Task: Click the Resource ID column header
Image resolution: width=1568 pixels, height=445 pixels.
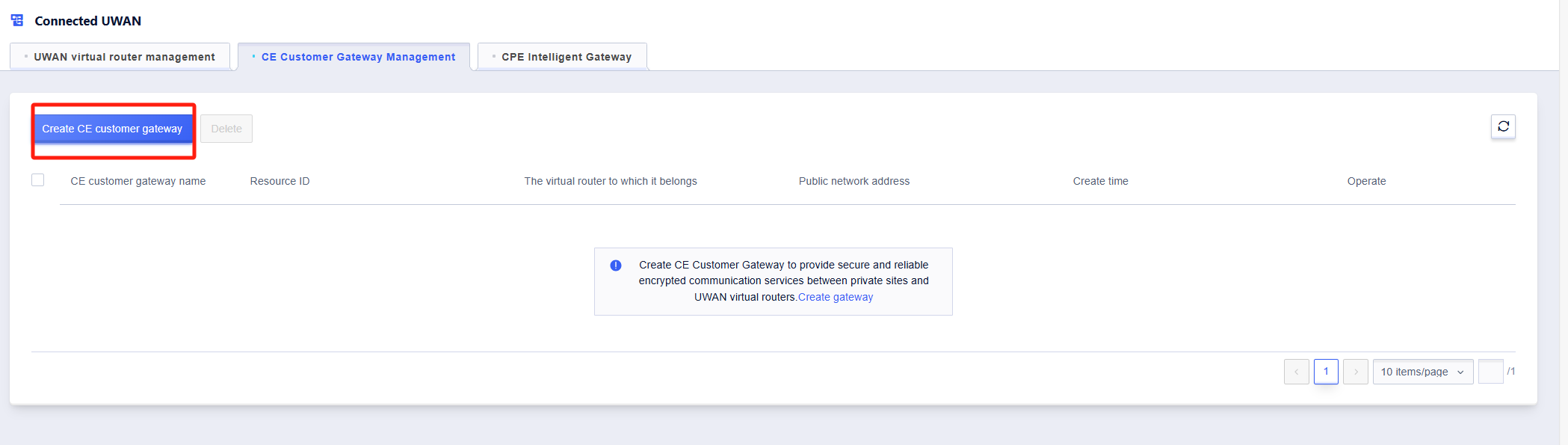Action: coord(280,181)
